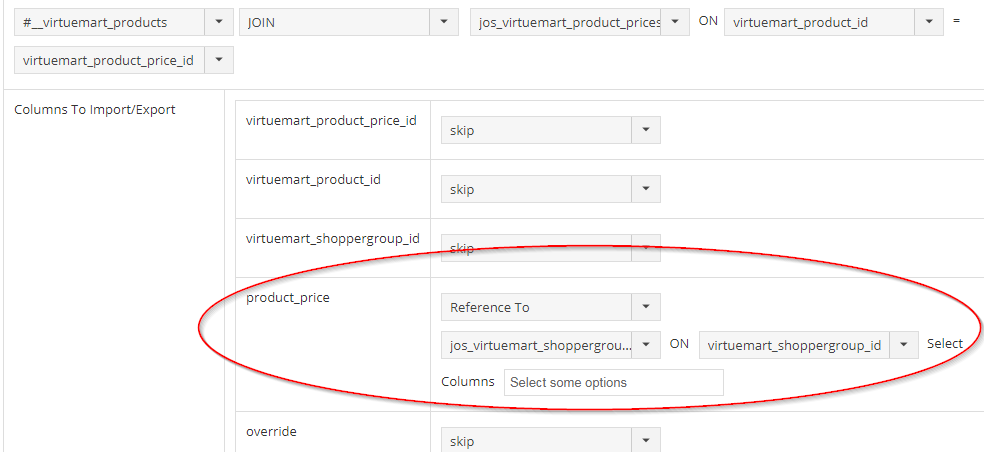Screen dimensions: 984x452
Task: Click the 'Select some options' columns field
Action: tap(614, 382)
